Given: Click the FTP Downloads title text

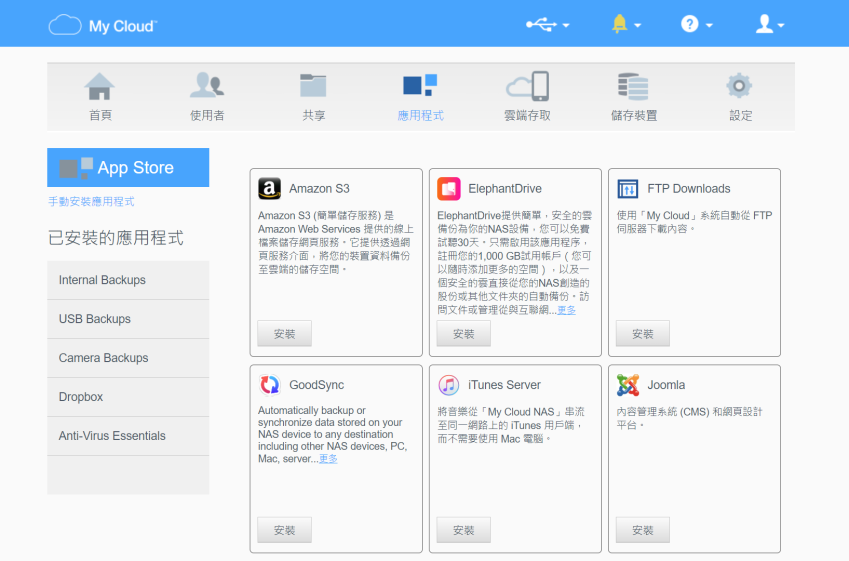Looking at the screenshot, I should point(689,188).
